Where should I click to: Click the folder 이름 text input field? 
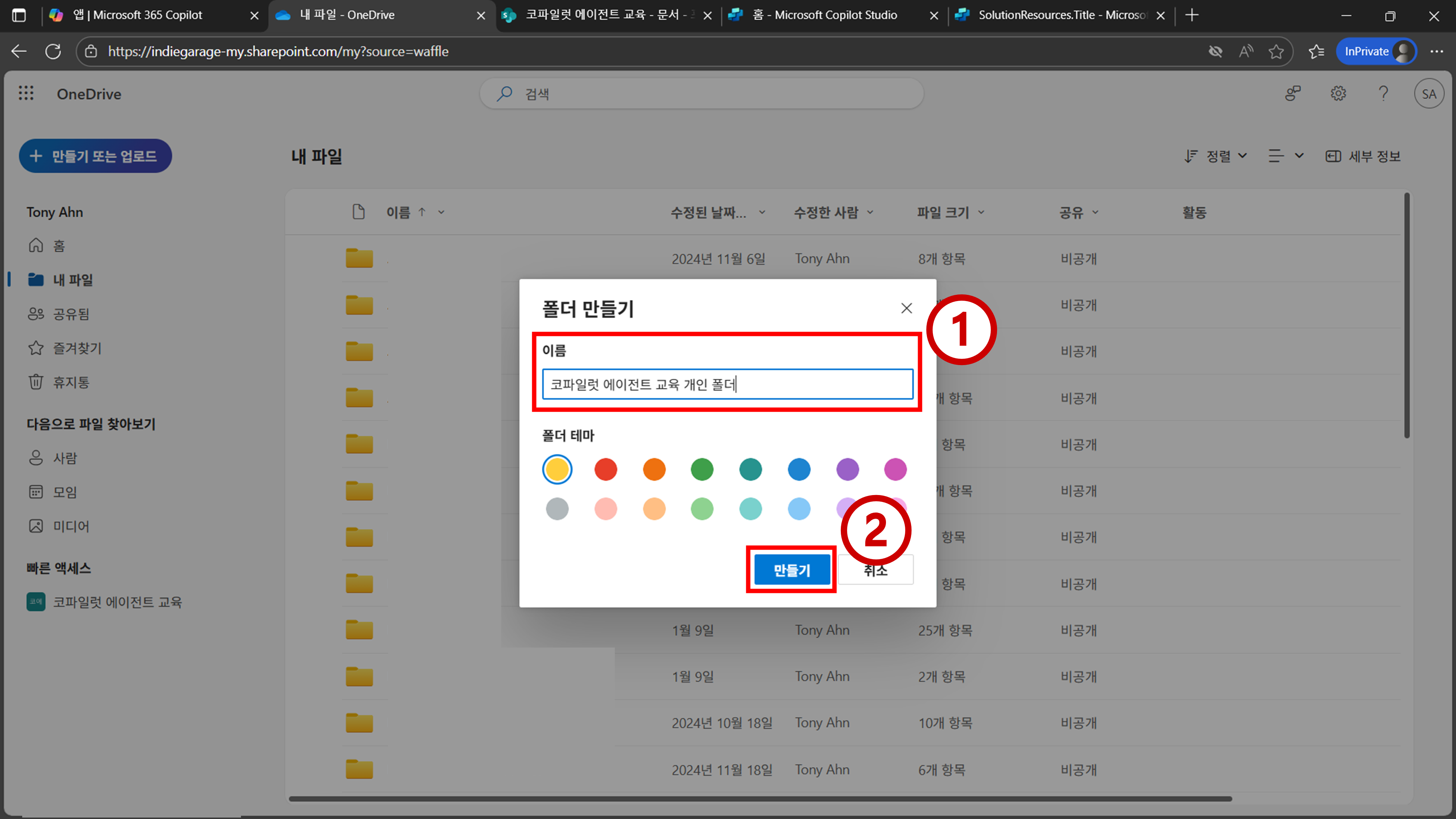tap(727, 384)
